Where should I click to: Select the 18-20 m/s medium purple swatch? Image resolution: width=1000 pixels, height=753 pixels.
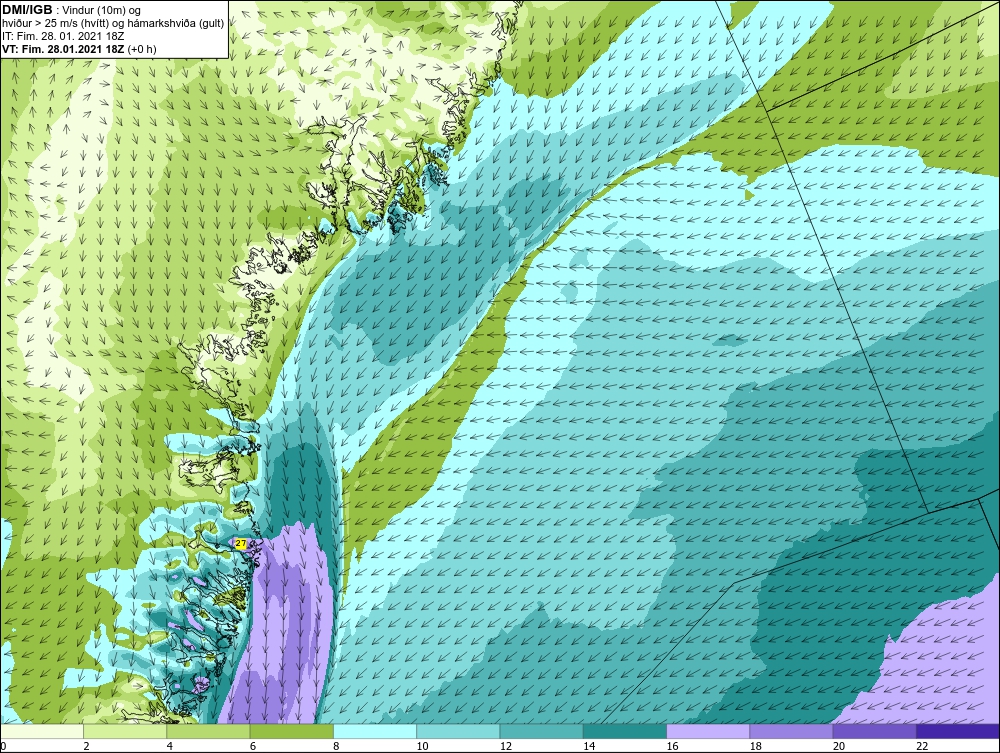tap(791, 731)
